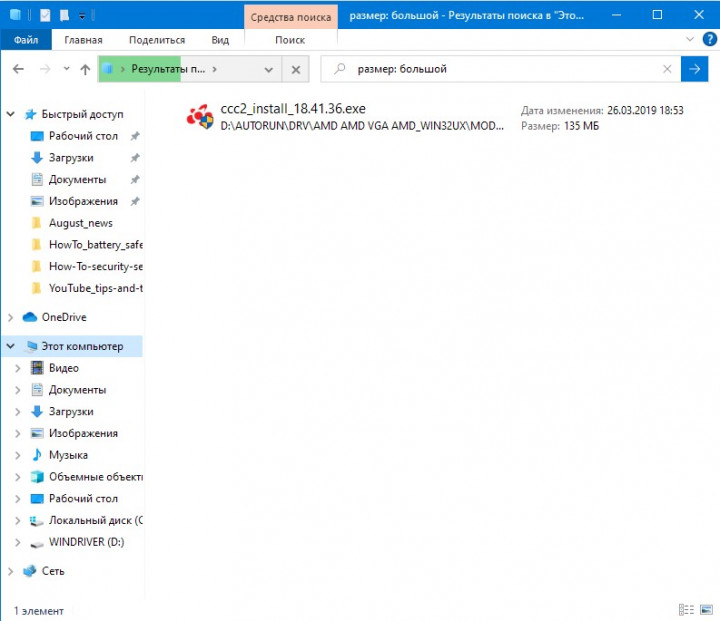Open the address bar history dropdown

click(x=269, y=69)
